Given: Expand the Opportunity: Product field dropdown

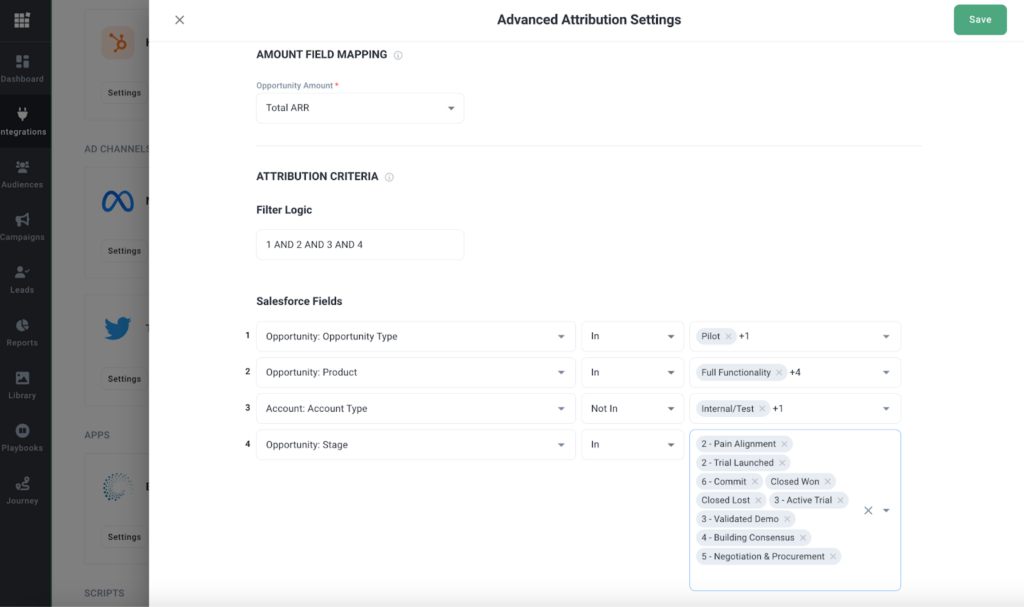Looking at the screenshot, I should (x=415, y=372).
